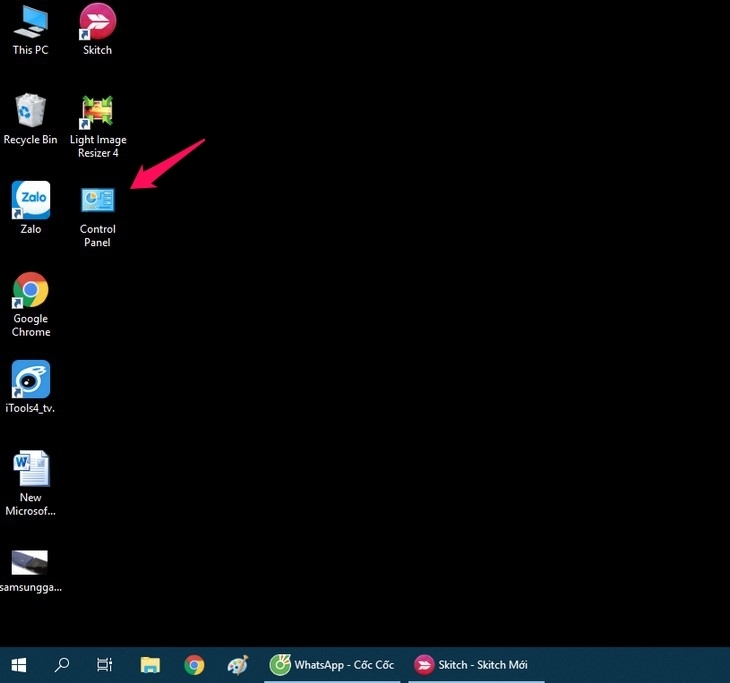Image resolution: width=730 pixels, height=683 pixels.
Task: Select the New Microsoft Word document file
Action: [x=30, y=469]
